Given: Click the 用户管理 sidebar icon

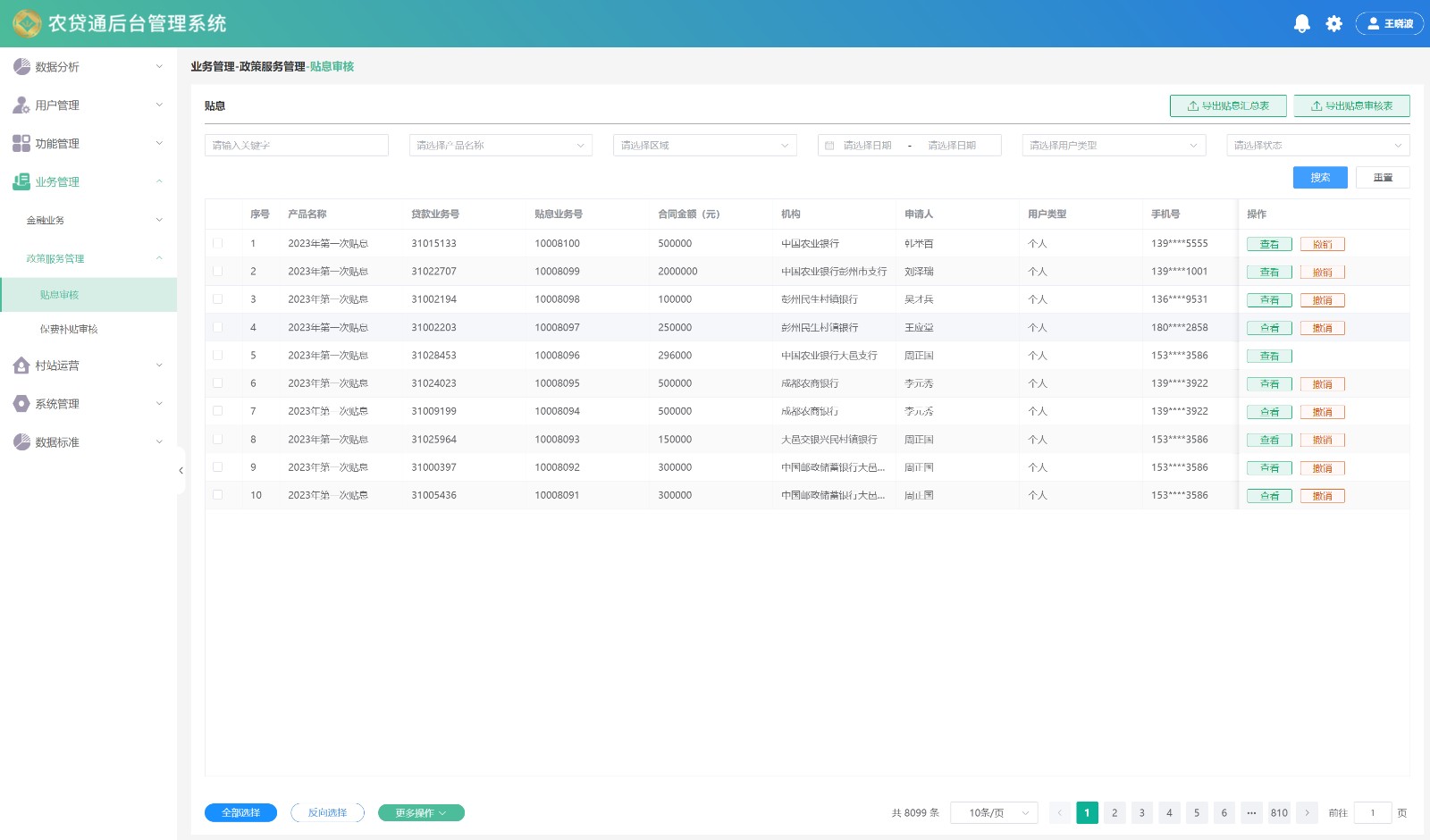Looking at the screenshot, I should 21,105.
